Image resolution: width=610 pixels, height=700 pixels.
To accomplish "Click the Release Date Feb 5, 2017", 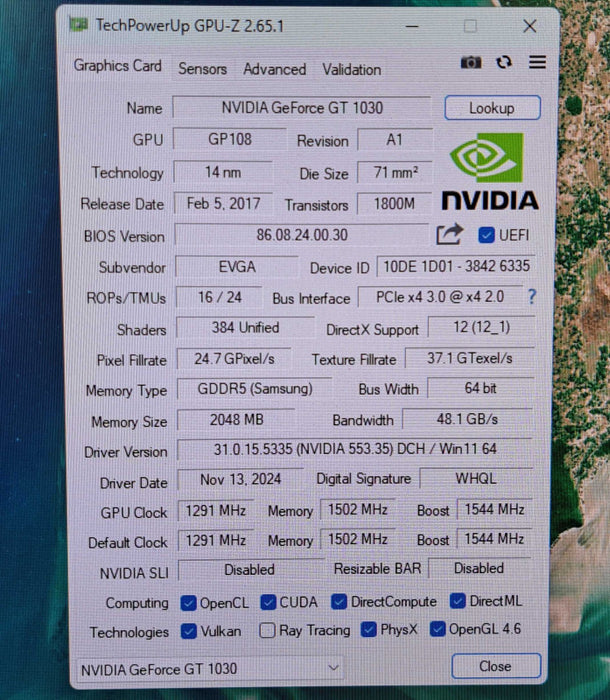I will (x=223, y=204).
